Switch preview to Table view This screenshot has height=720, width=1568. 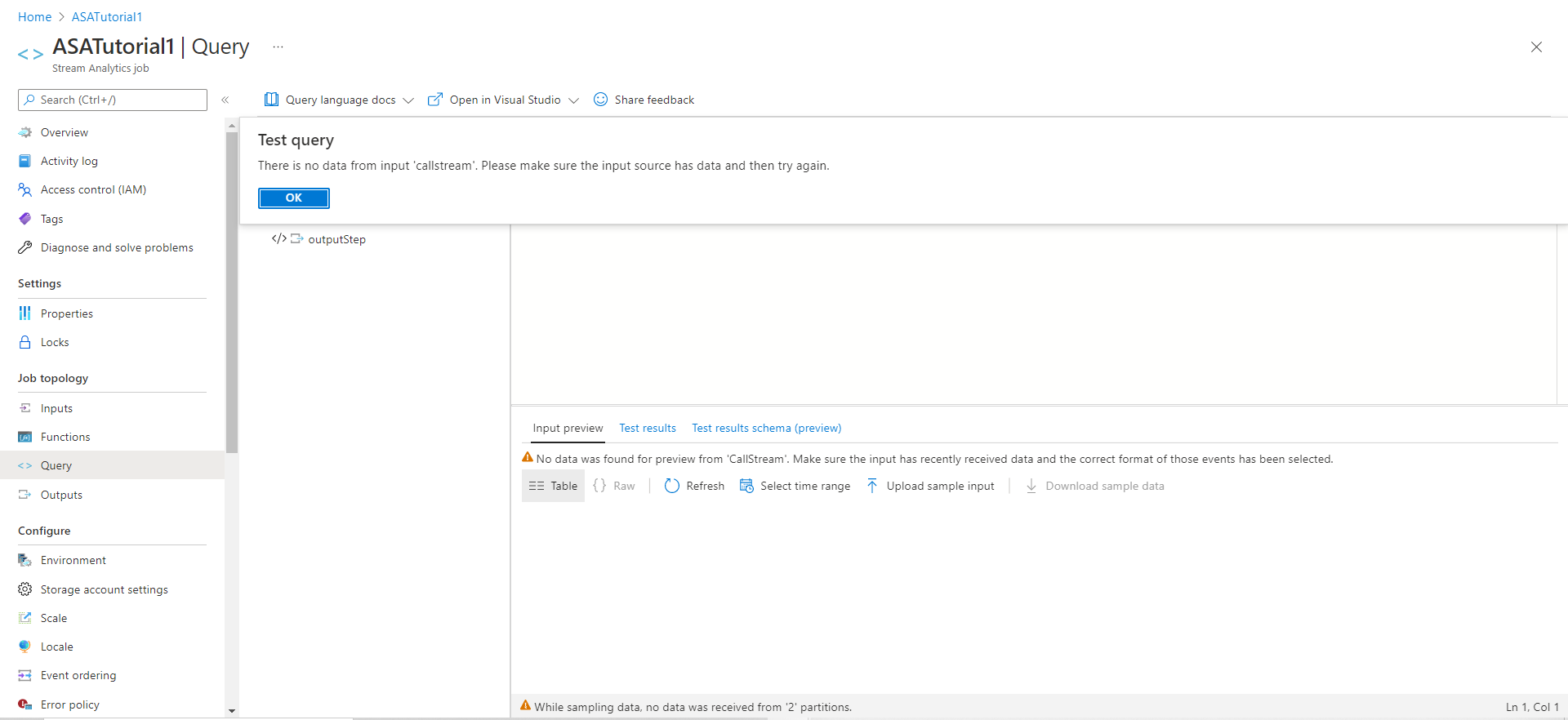pyautogui.click(x=553, y=486)
